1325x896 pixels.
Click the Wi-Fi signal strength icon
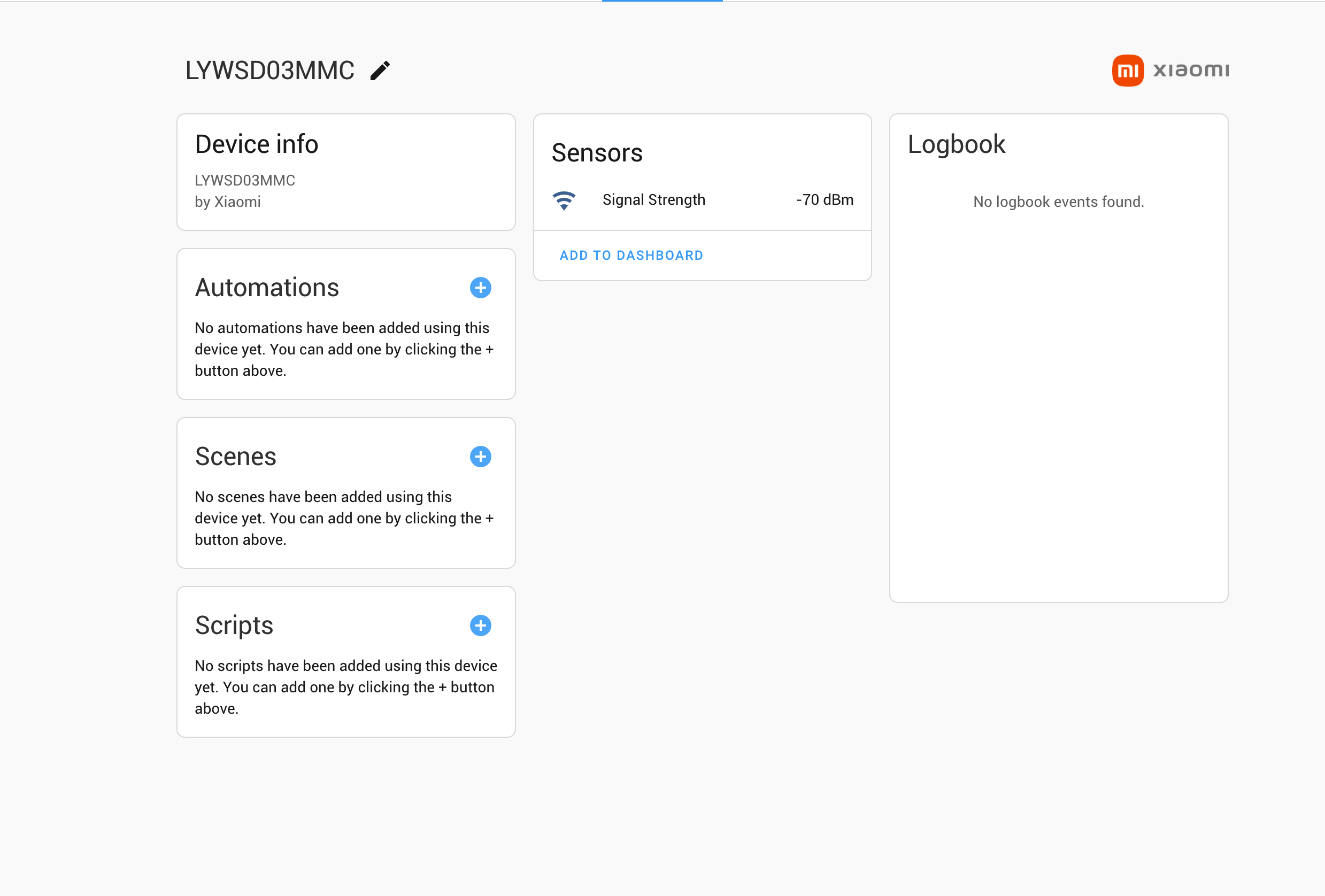pos(564,199)
